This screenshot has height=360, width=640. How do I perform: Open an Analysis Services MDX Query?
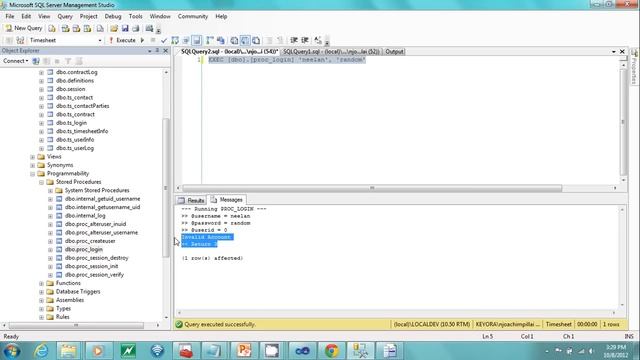pyautogui.click(x=65, y=29)
